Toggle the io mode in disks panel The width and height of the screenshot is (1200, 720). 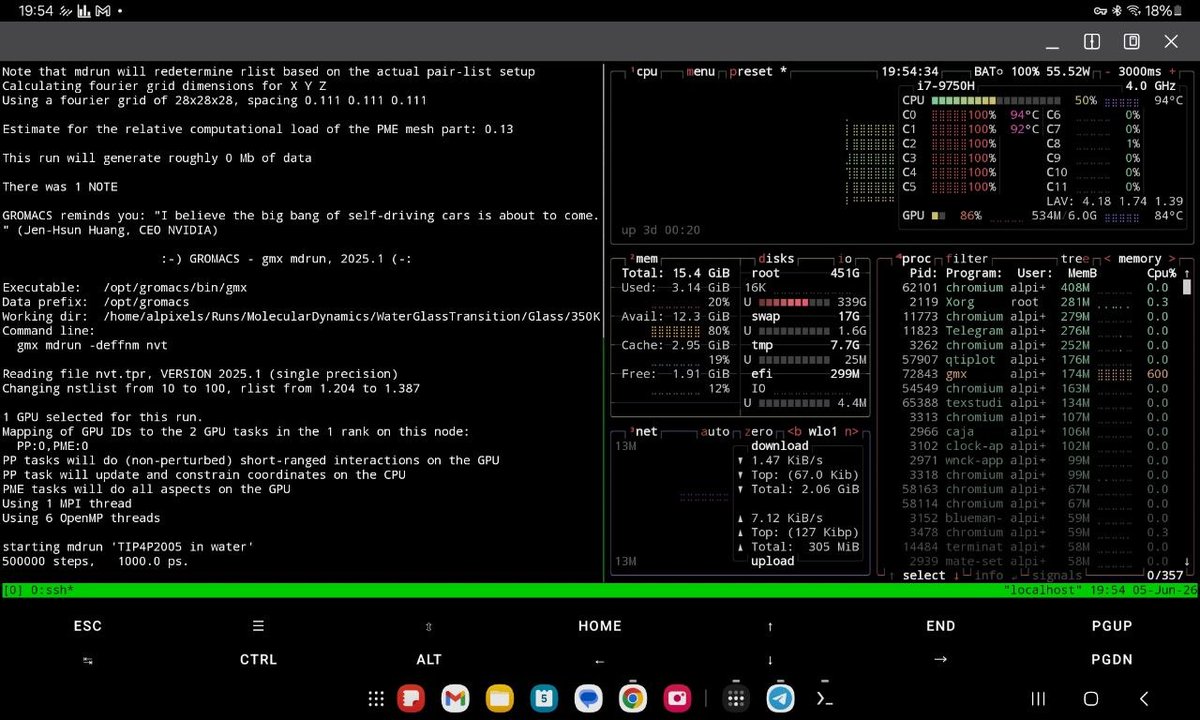click(846, 259)
